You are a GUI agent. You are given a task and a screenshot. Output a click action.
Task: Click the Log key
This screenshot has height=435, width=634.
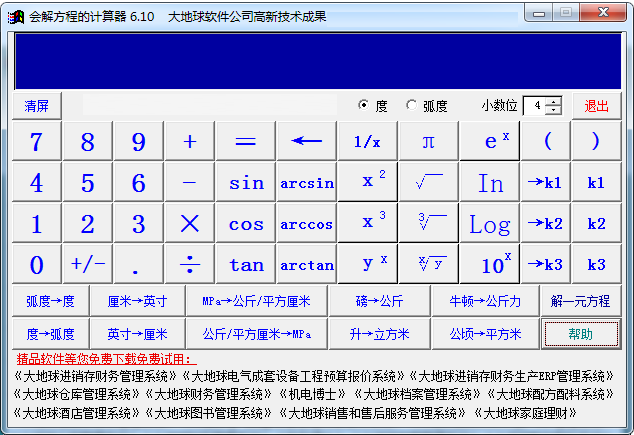(490, 223)
